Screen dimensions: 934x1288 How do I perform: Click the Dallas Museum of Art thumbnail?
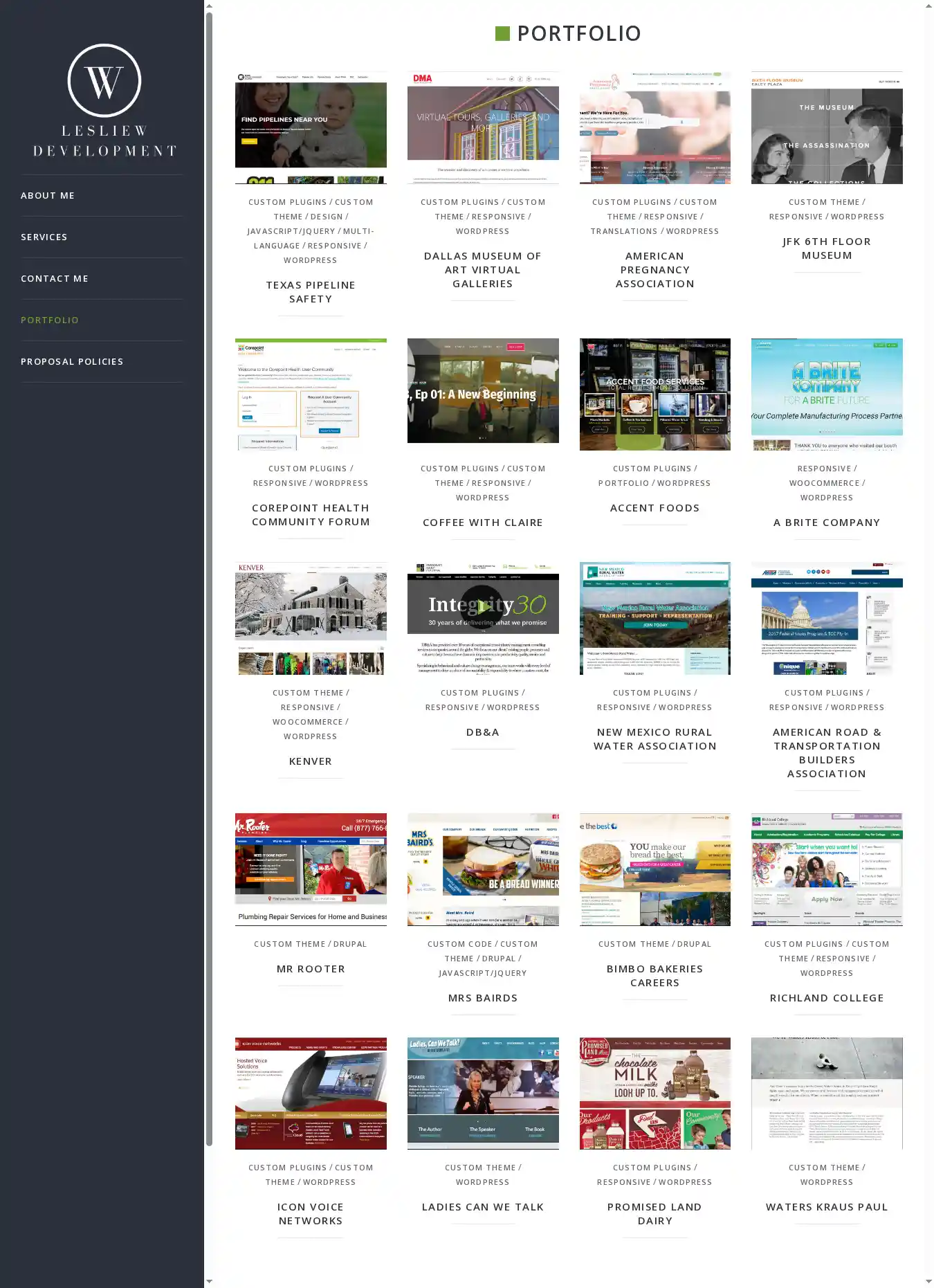[483, 128]
